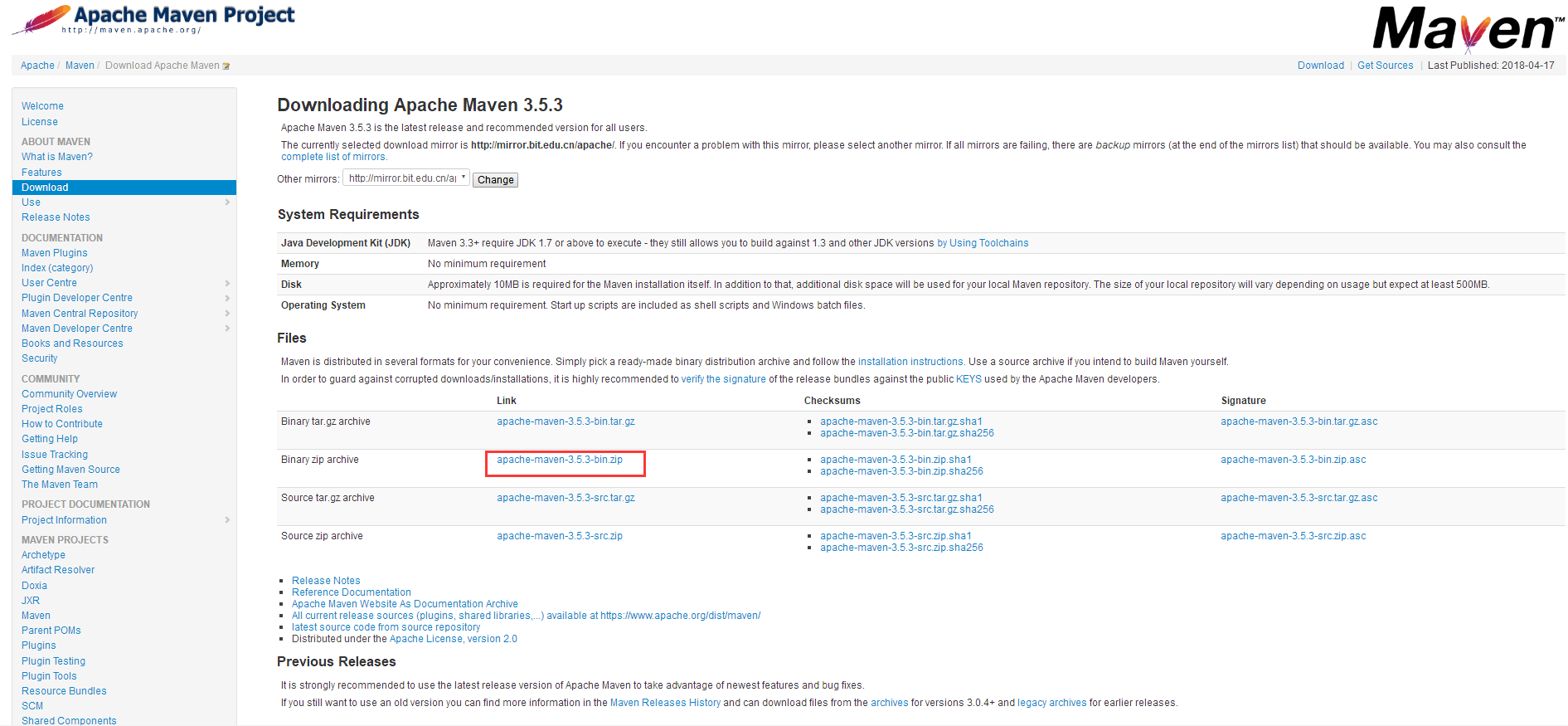Open Getting Help sidebar link
The image size is (1568, 726).
pyautogui.click(x=50, y=439)
